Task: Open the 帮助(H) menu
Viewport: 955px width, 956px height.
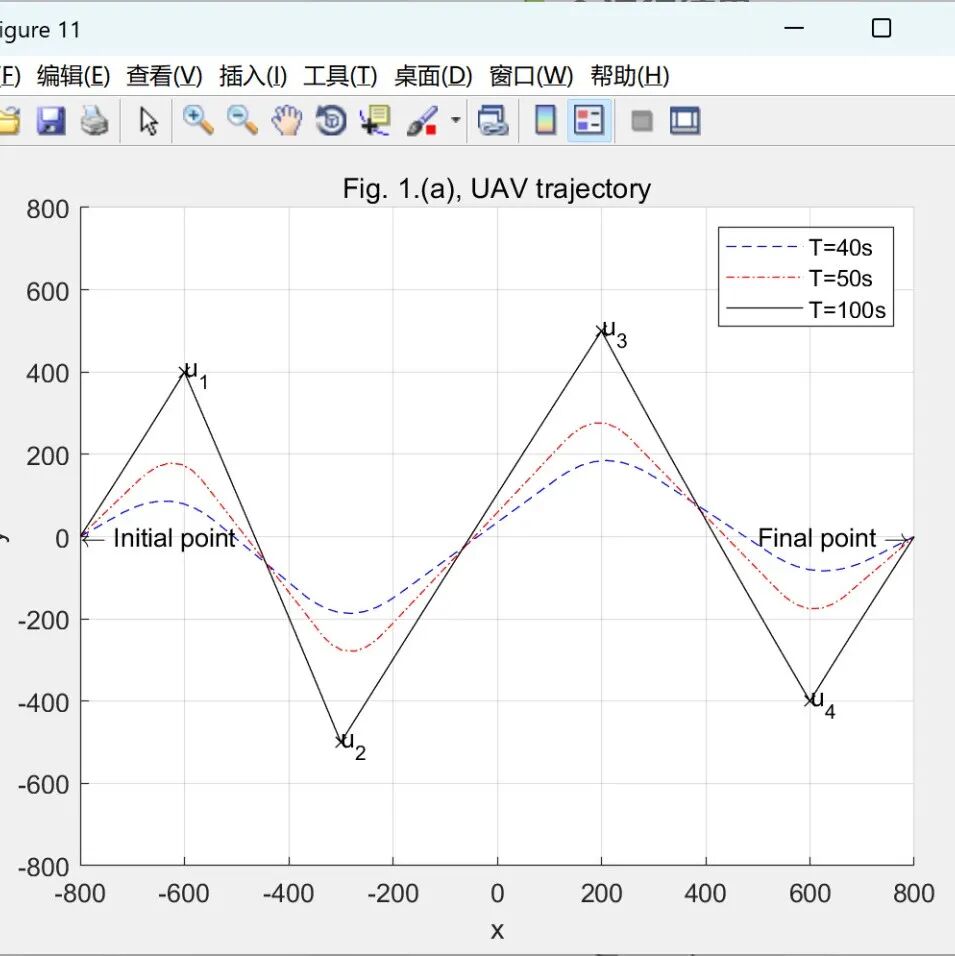Action: pos(630,76)
